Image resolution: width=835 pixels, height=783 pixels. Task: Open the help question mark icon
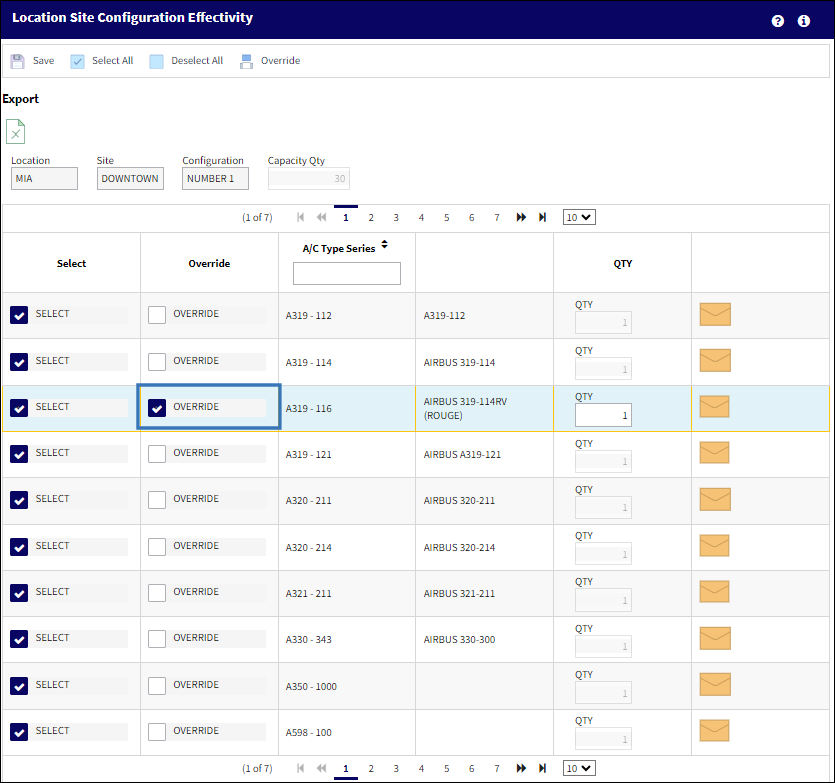point(777,21)
